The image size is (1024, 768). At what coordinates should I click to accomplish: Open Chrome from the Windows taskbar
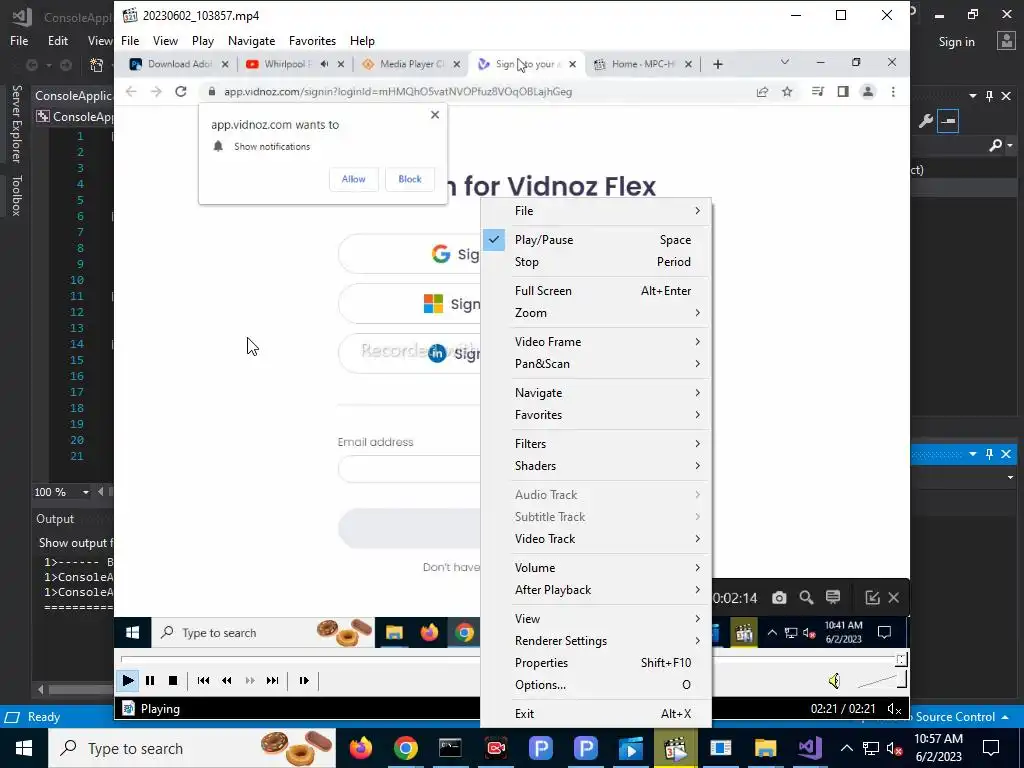click(406, 748)
